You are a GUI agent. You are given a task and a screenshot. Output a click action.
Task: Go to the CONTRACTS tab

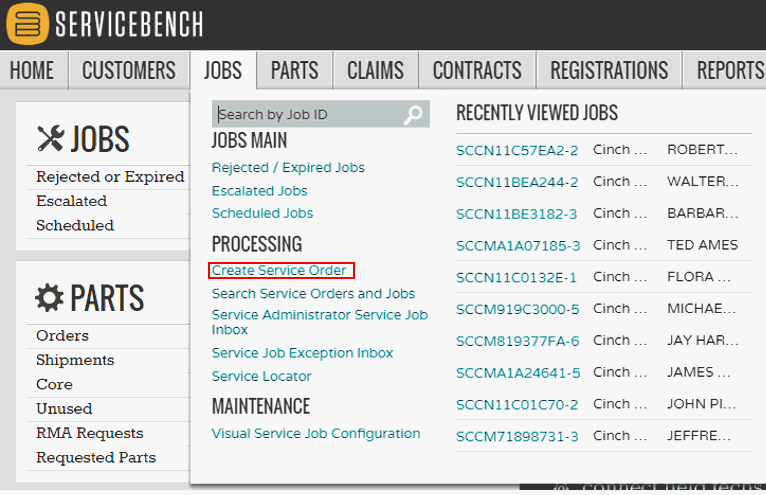pos(477,70)
